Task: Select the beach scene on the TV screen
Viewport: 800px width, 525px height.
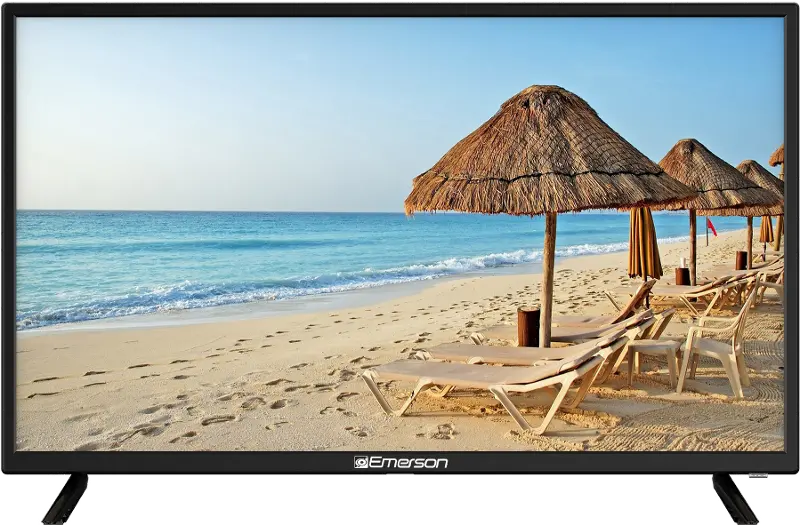Action: (400, 234)
